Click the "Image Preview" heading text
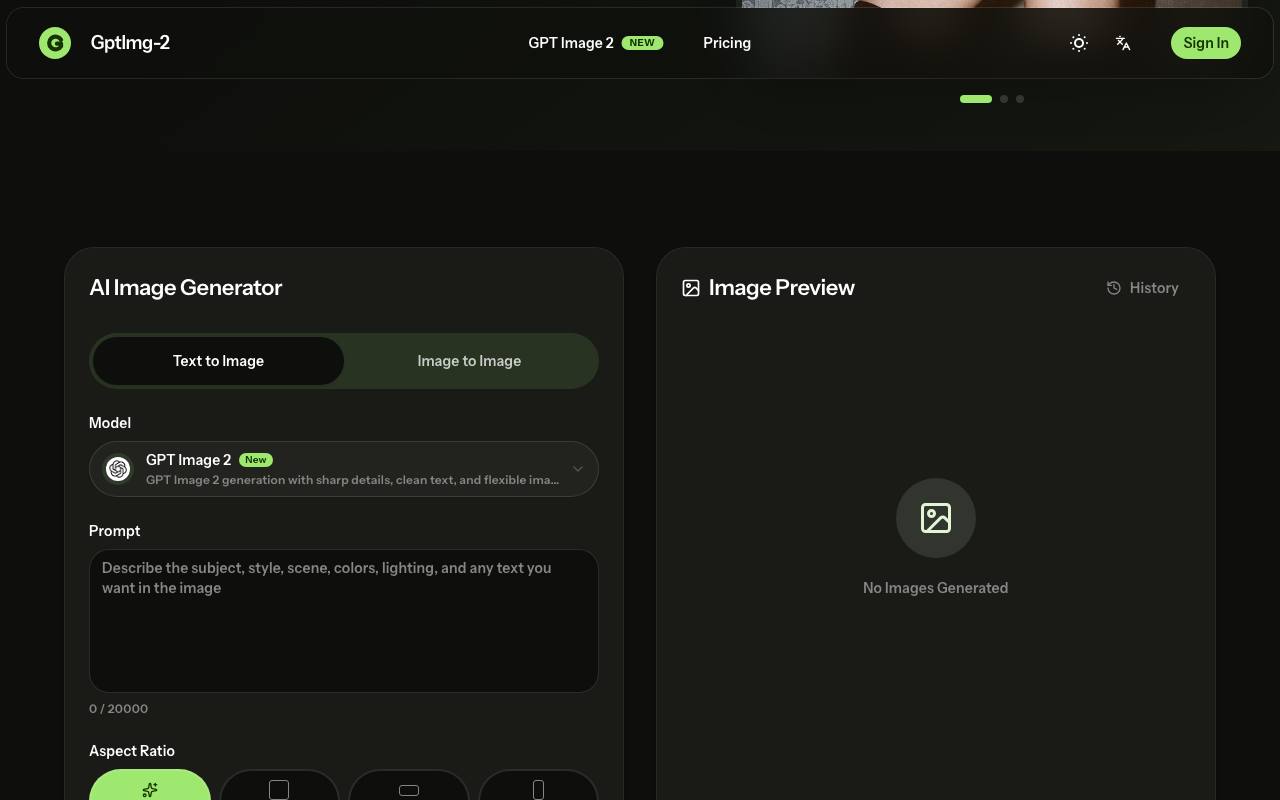Viewport: 1280px width, 800px height. [782, 288]
